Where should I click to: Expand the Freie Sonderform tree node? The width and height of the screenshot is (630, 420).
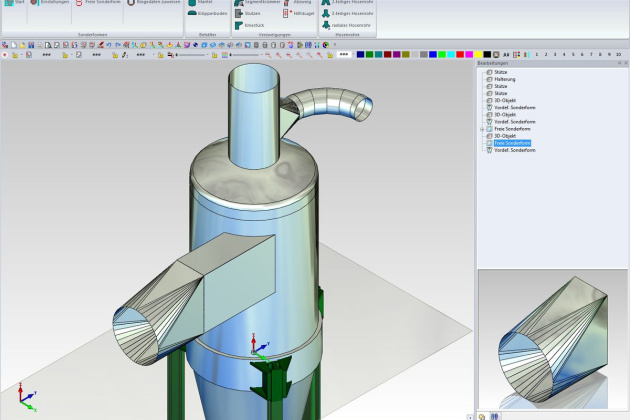481,129
